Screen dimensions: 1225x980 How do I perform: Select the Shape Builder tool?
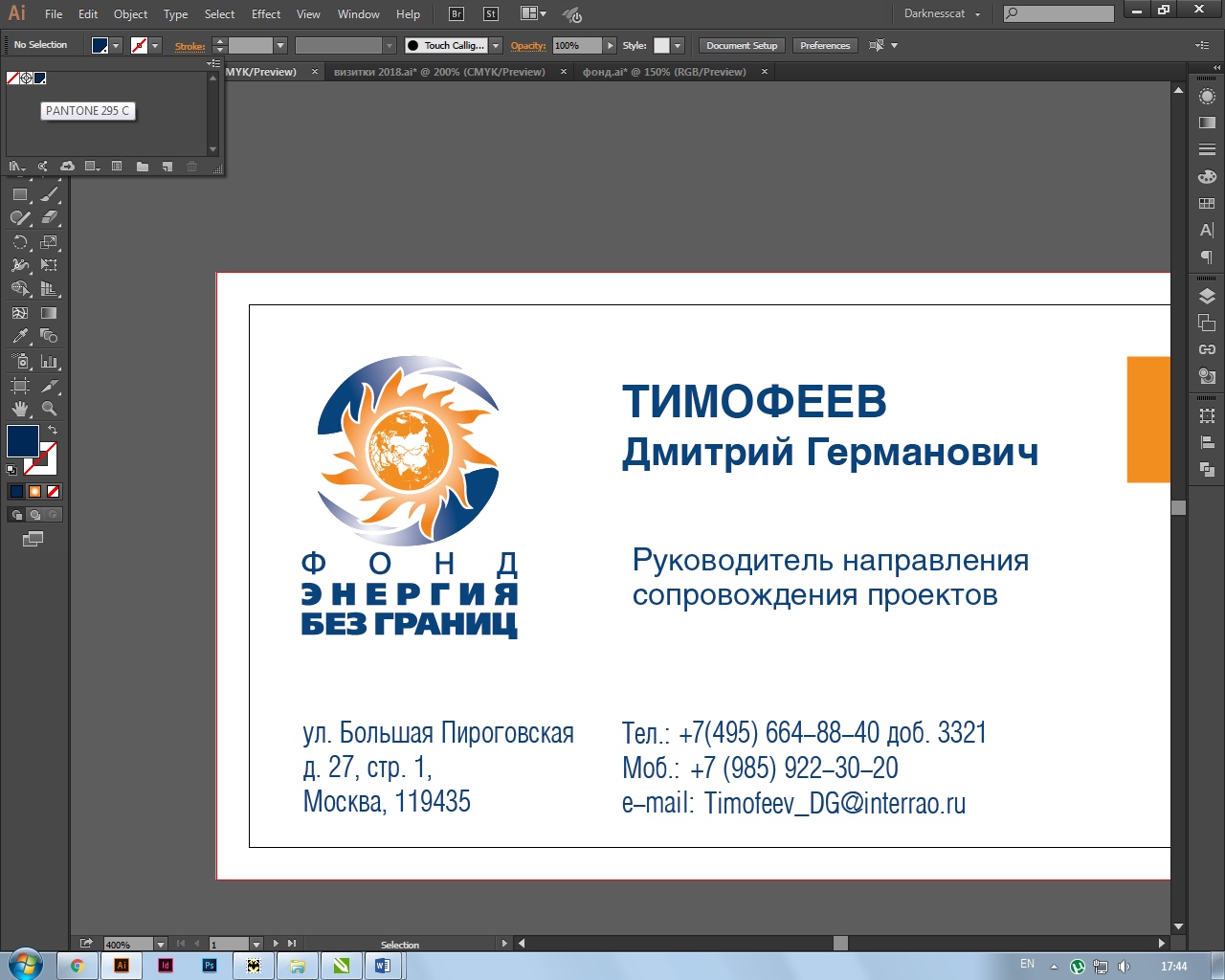click(x=20, y=289)
